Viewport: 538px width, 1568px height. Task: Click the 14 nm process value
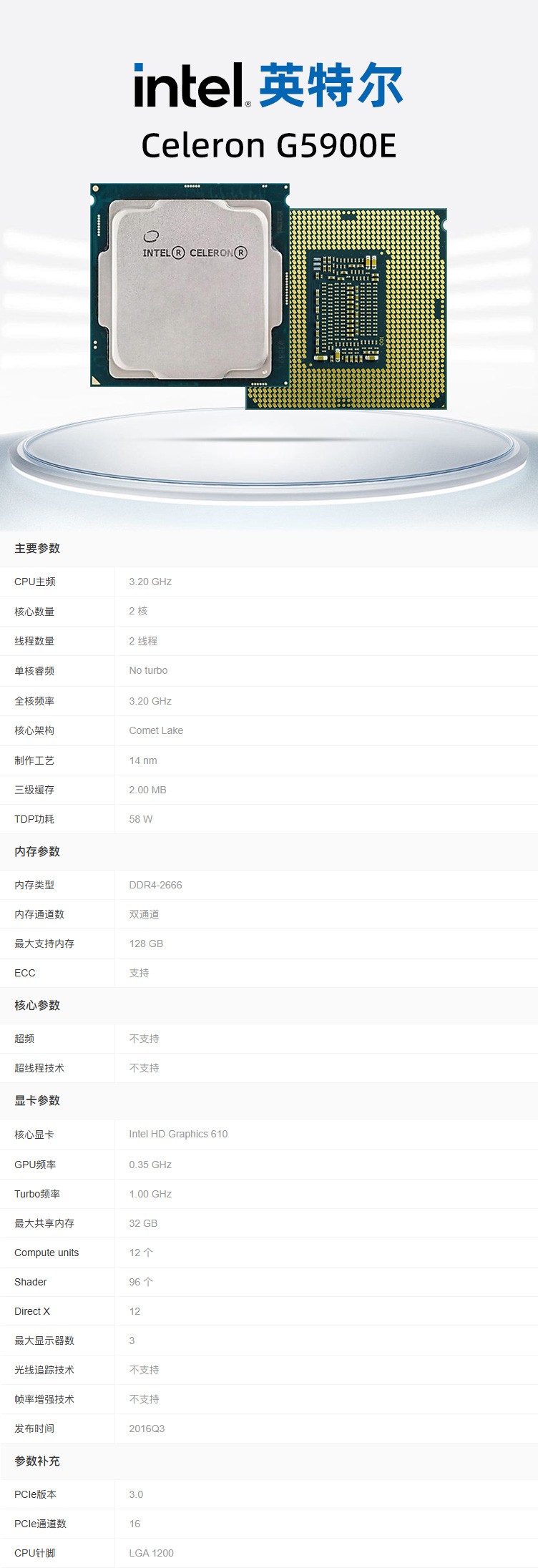point(143,761)
